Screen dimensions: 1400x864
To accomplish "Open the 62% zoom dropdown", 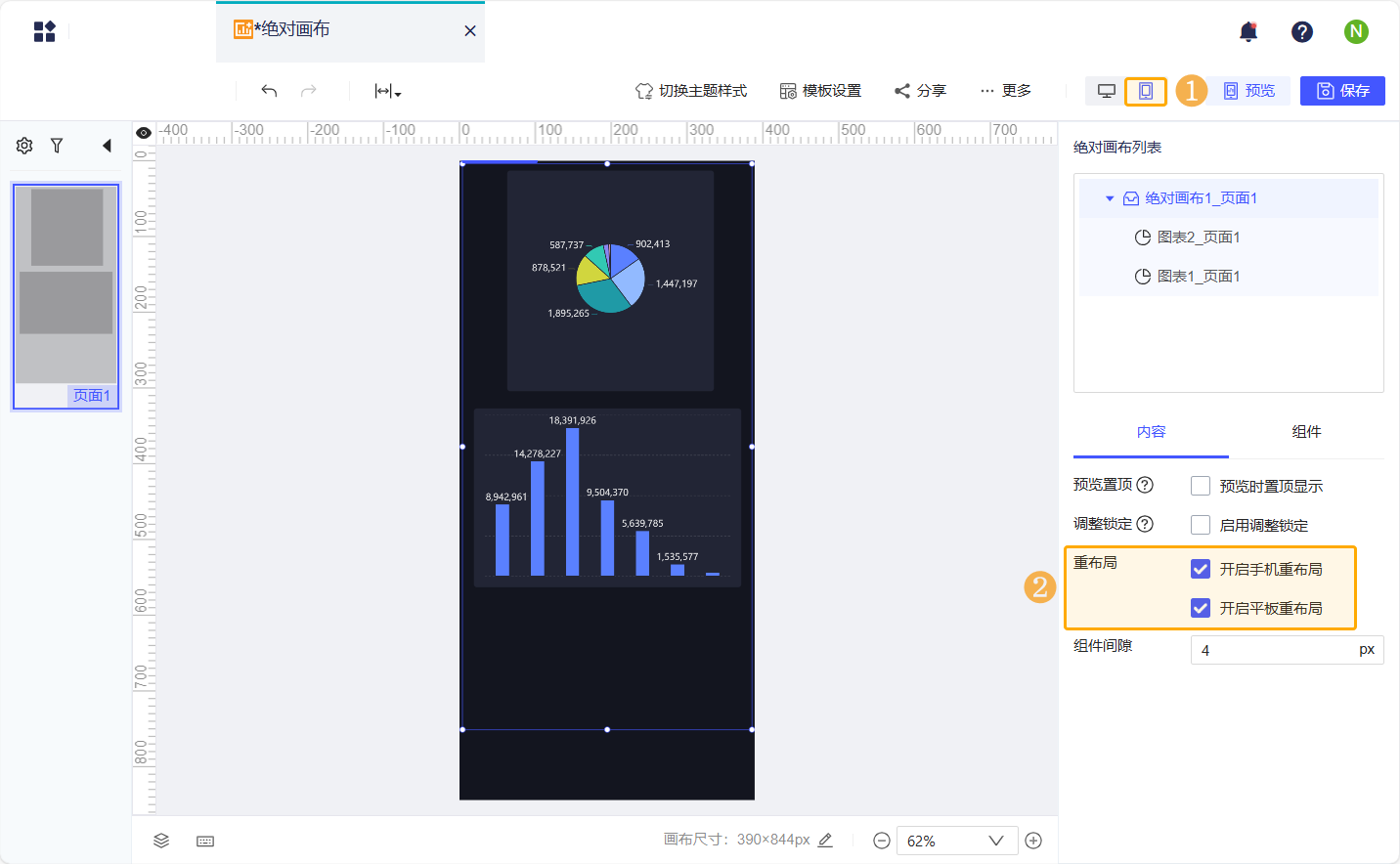I will click(955, 841).
